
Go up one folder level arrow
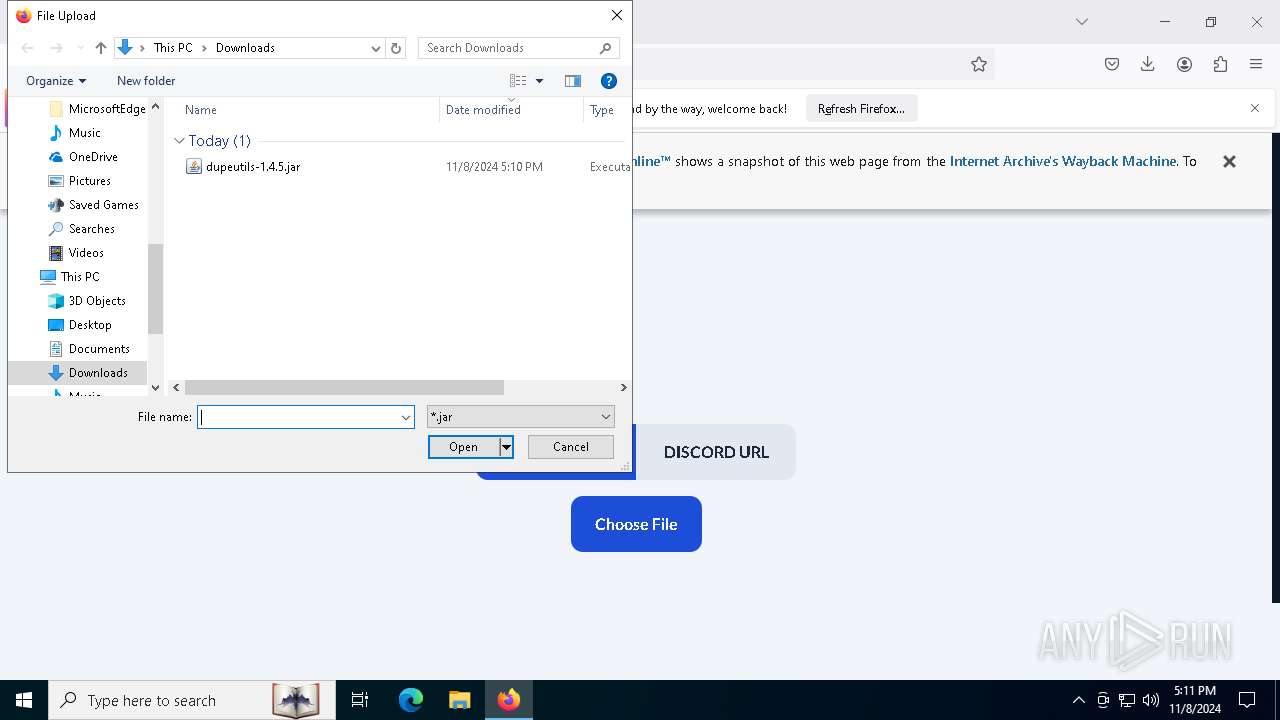pyautogui.click(x=101, y=48)
